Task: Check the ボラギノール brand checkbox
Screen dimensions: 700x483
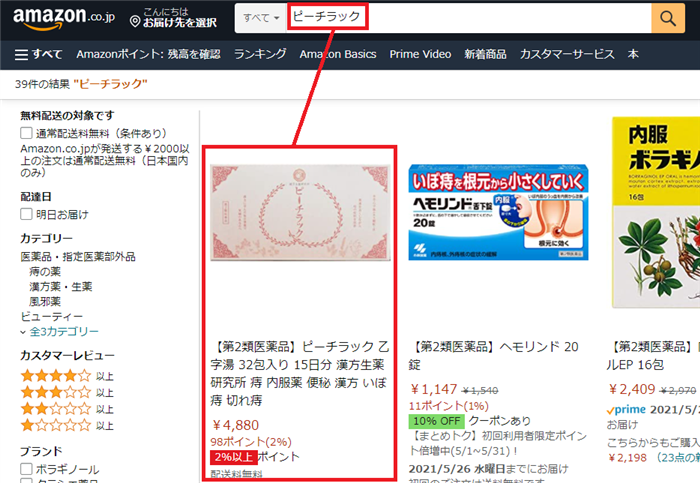Action: [x=26, y=469]
